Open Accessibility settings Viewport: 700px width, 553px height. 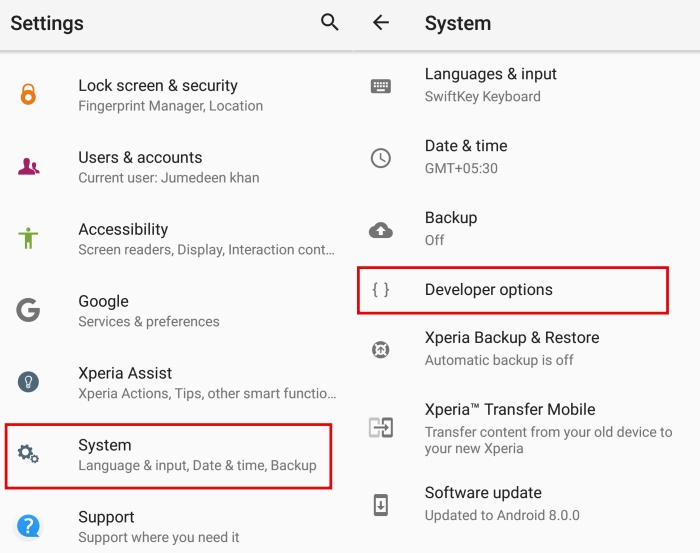tap(175, 238)
